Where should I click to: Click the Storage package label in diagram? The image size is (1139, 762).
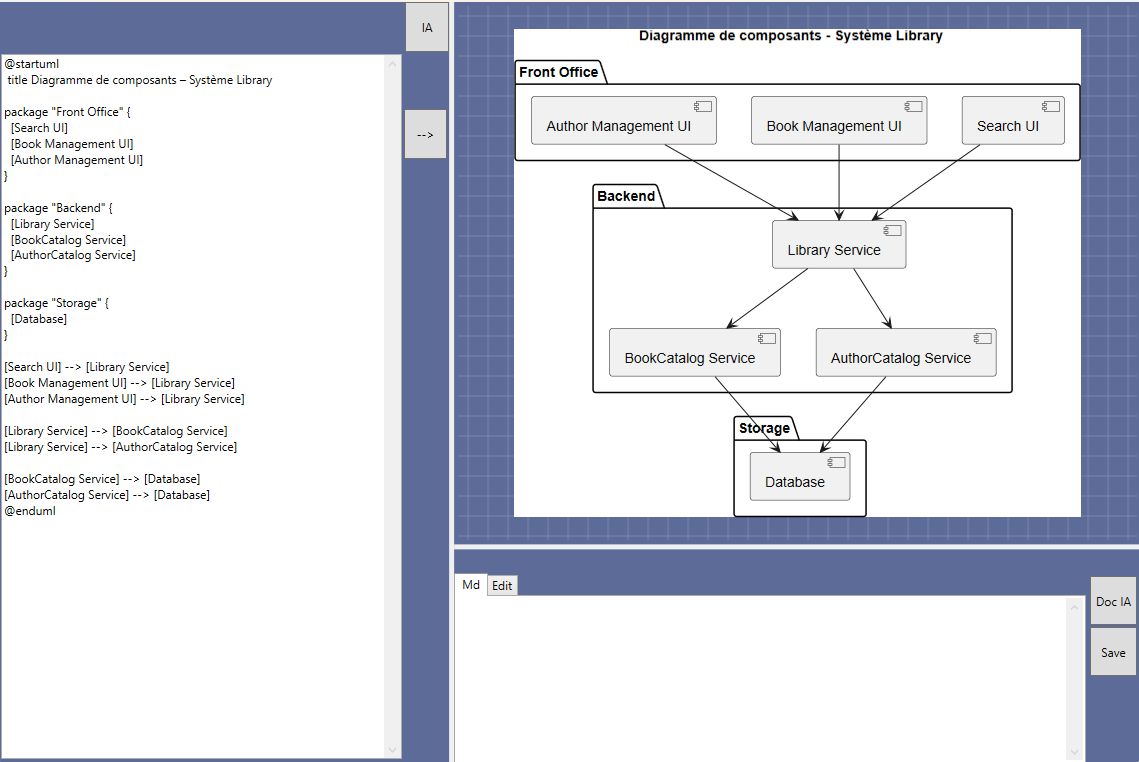pos(764,428)
